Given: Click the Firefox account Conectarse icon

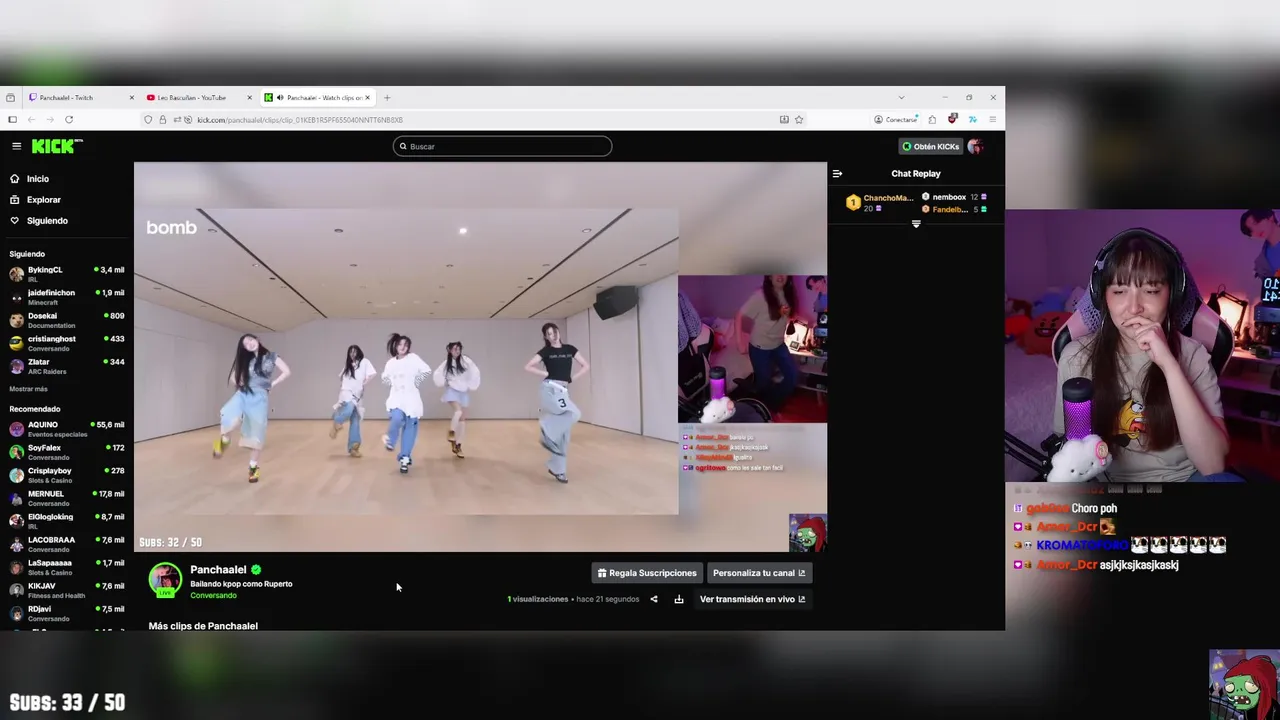Looking at the screenshot, I should (x=895, y=120).
